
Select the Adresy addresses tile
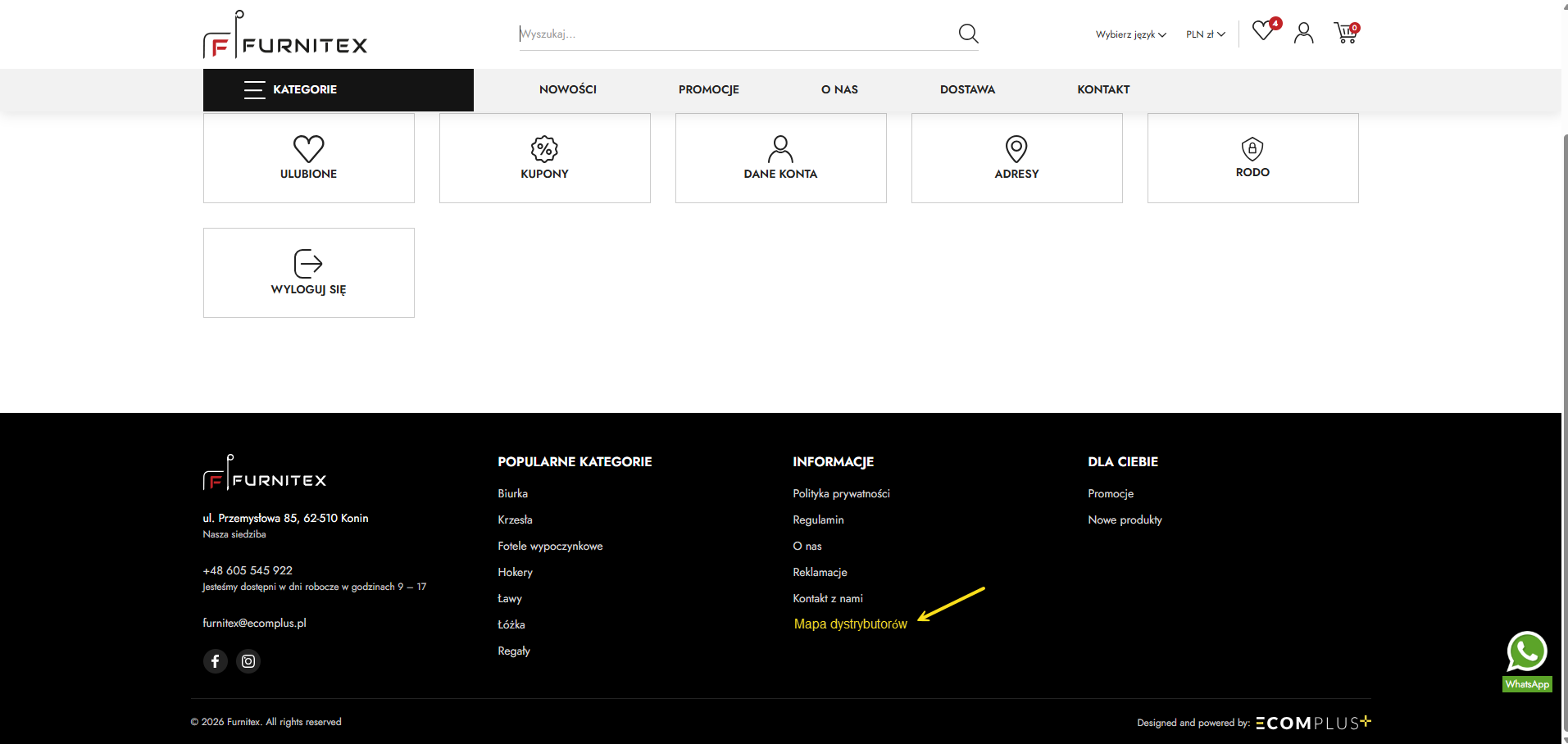(1016, 158)
